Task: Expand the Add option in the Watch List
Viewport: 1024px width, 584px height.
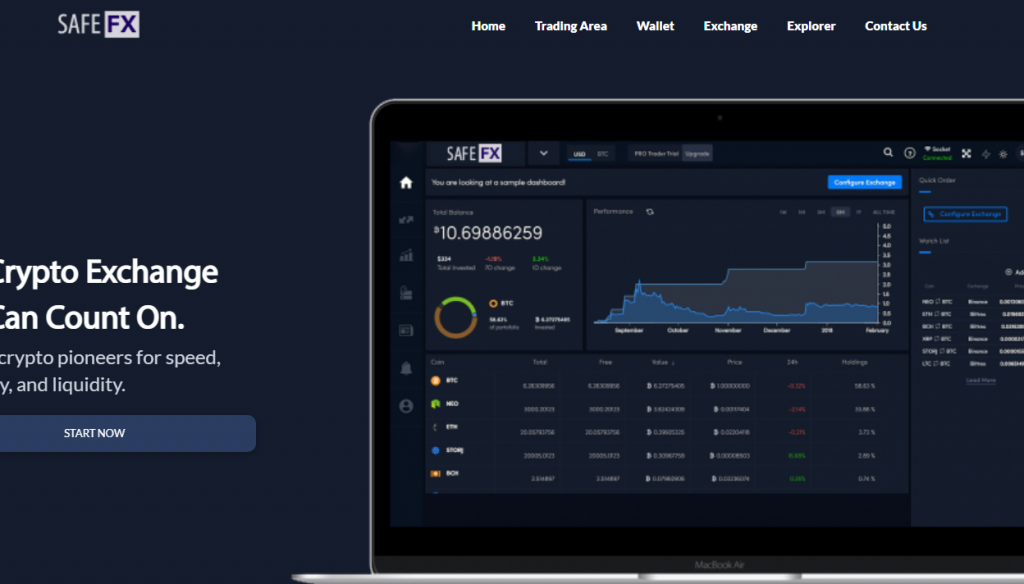Action: point(1010,270)
